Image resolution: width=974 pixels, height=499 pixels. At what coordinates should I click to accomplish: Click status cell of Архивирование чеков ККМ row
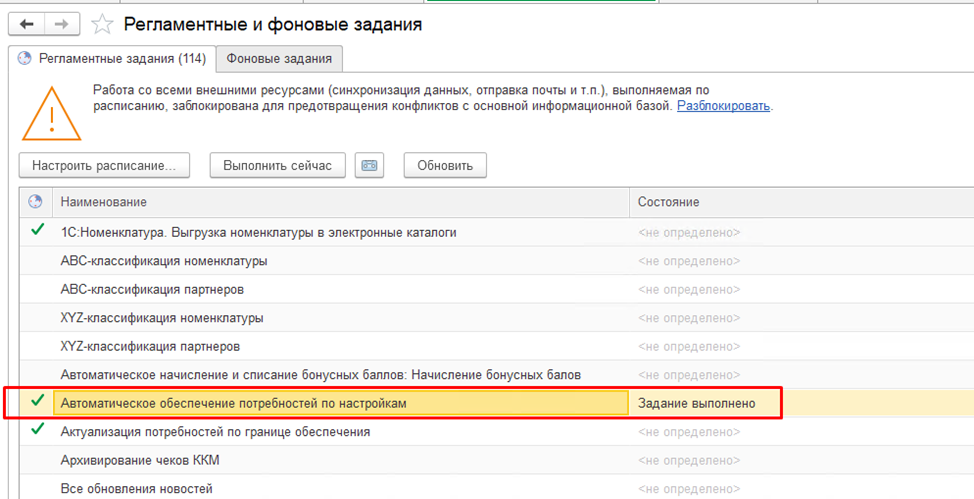click(801, 460)
